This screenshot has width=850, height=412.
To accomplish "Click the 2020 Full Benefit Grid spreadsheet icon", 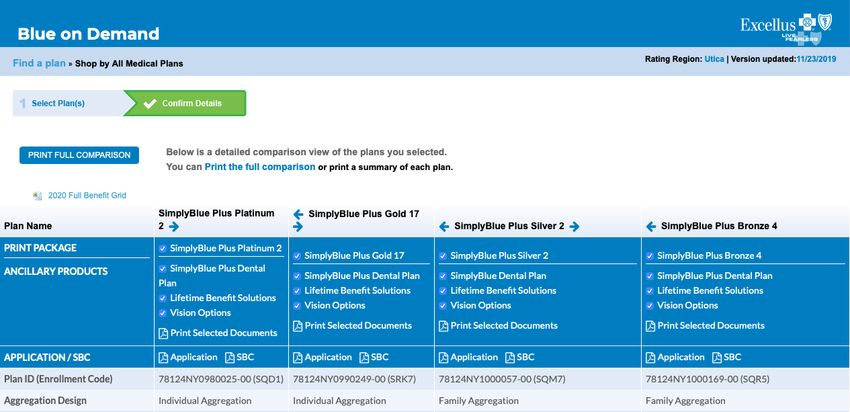I will pyautogui.click(x=38, y=196).
